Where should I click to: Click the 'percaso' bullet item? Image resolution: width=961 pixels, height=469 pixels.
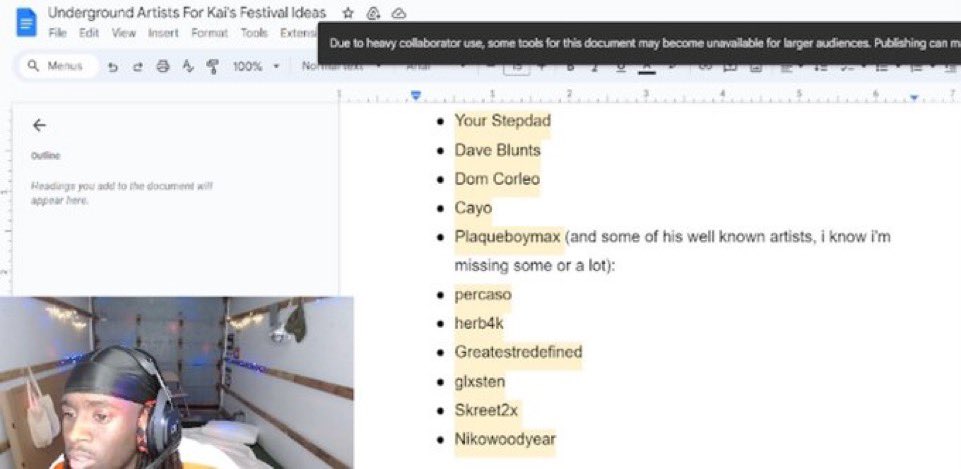click(x=482, y=295)
